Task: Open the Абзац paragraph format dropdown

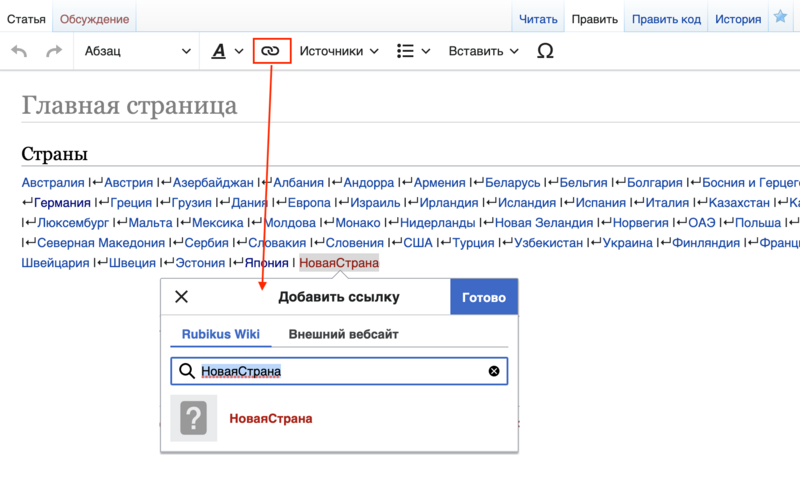Action: pyautogui.click(x=137, y=51)
